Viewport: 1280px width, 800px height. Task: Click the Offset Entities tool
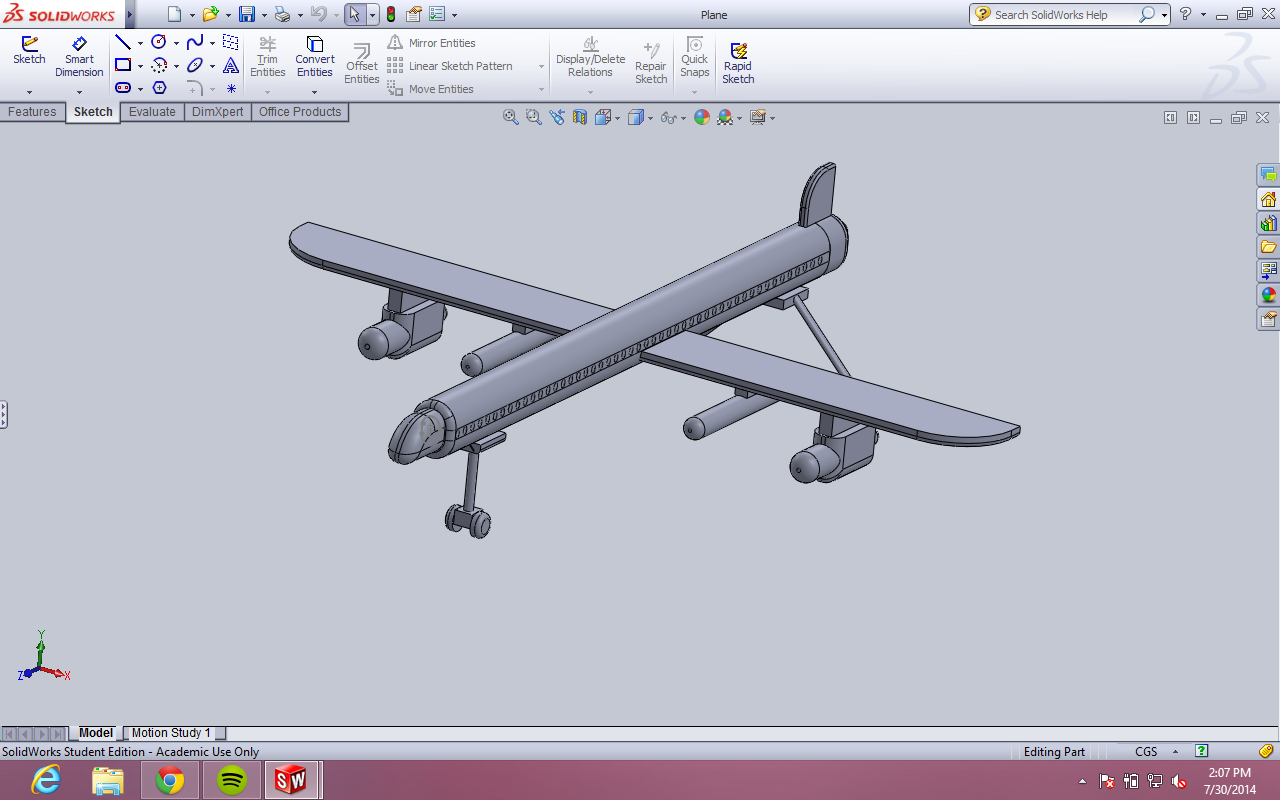point(362,64)
